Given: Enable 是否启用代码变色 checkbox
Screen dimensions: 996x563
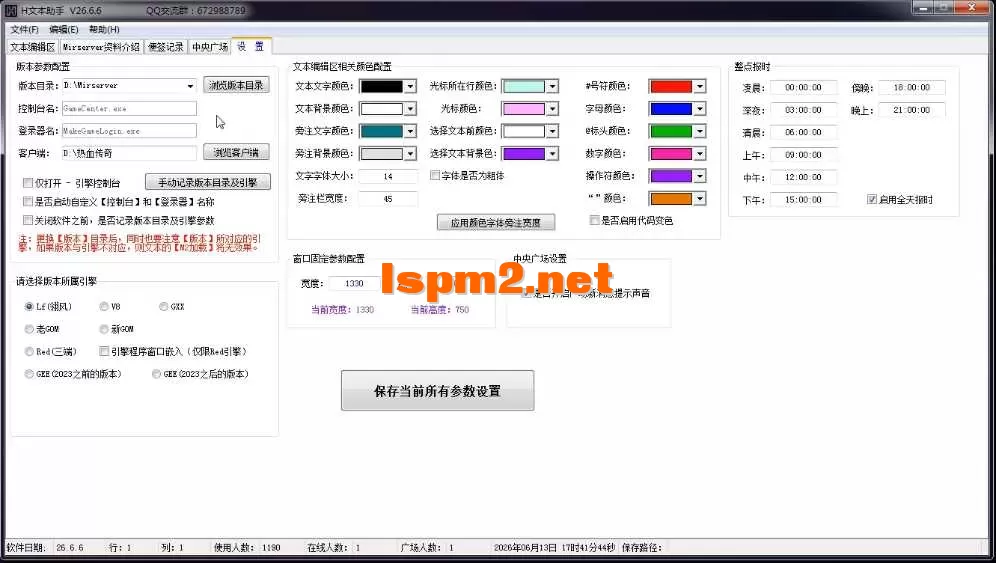Looking at the screenshot, I should pos(595,220).
